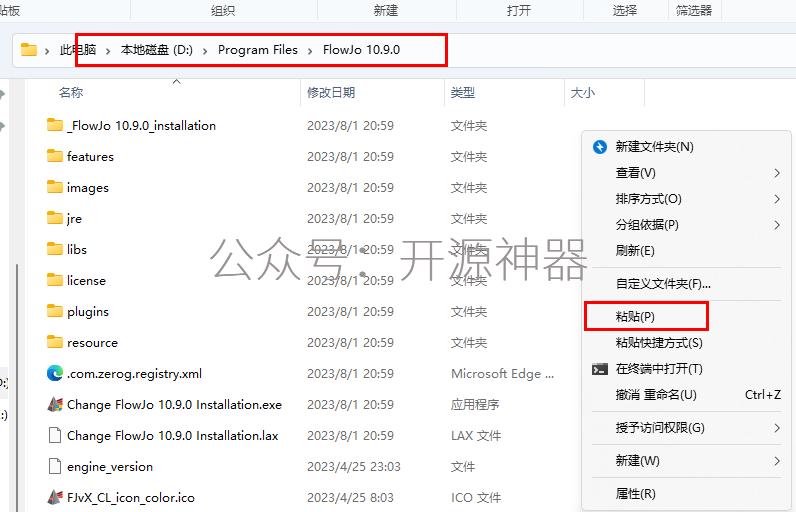Expand the chevron after 此电脑 breadcrumb
The height and width of the screenshot is (512, 796).
coord(108,51)
